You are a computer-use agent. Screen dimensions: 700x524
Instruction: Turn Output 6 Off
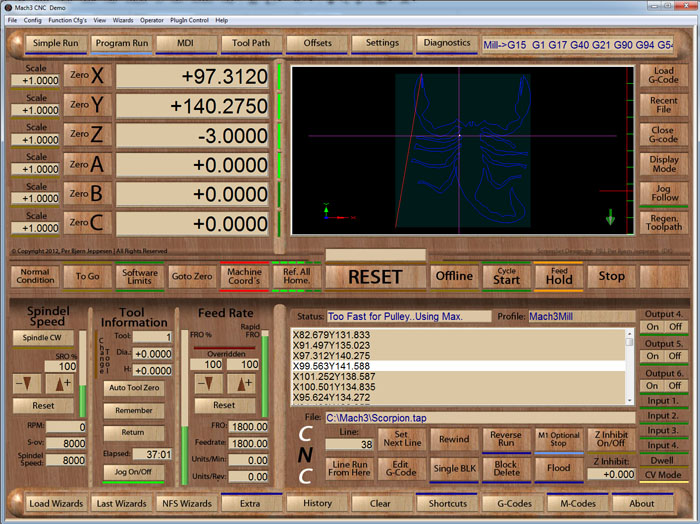(x=675, y=386)
